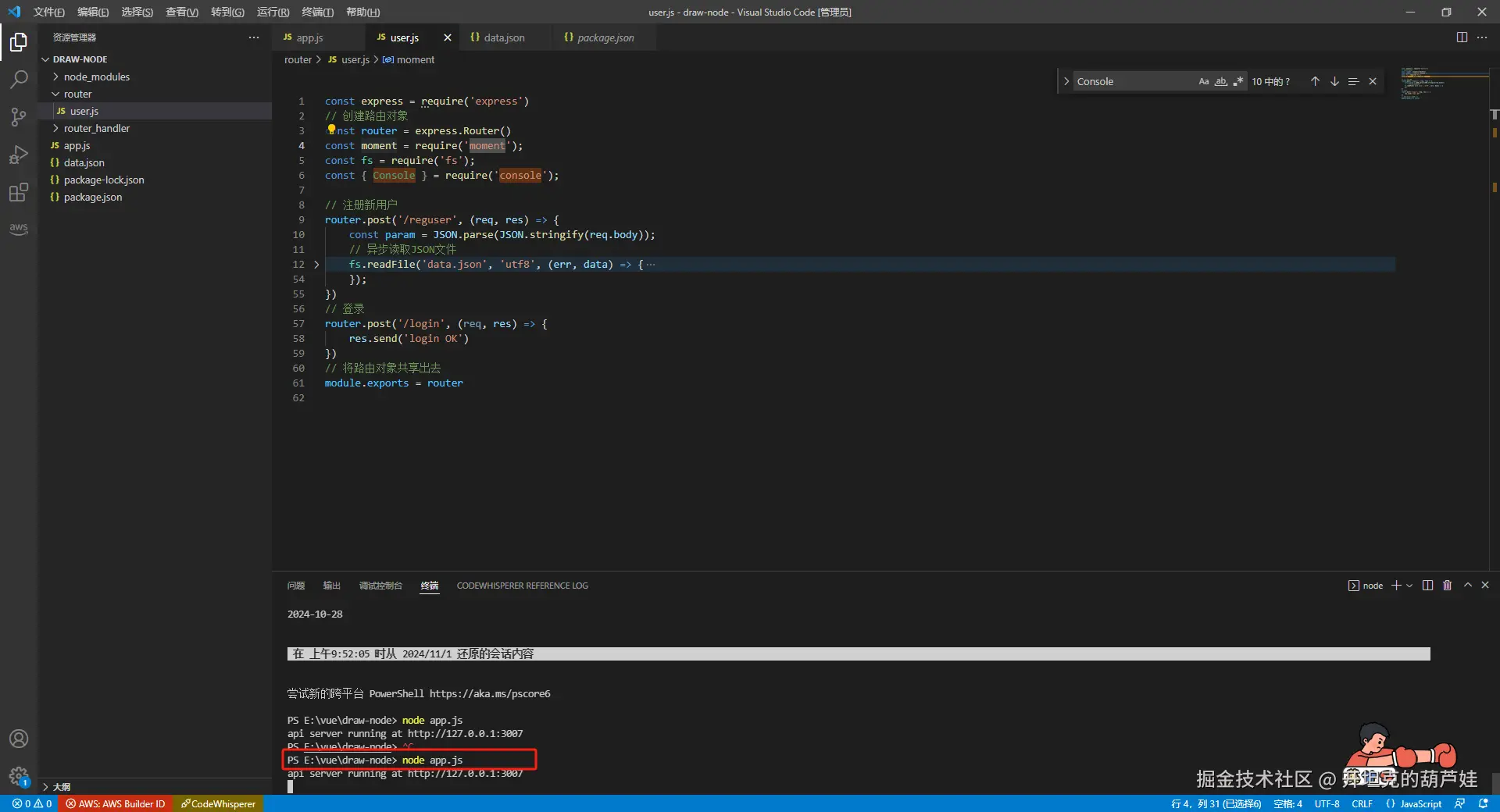Open the Source Control view
The image size is (1500, 812).
coord(19,117)
